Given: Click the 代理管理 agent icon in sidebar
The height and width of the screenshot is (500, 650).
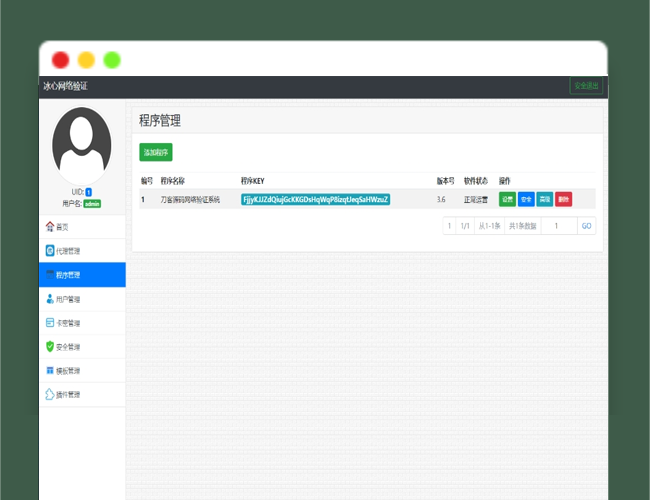Looking at the screenshot, I should (50, 250).
